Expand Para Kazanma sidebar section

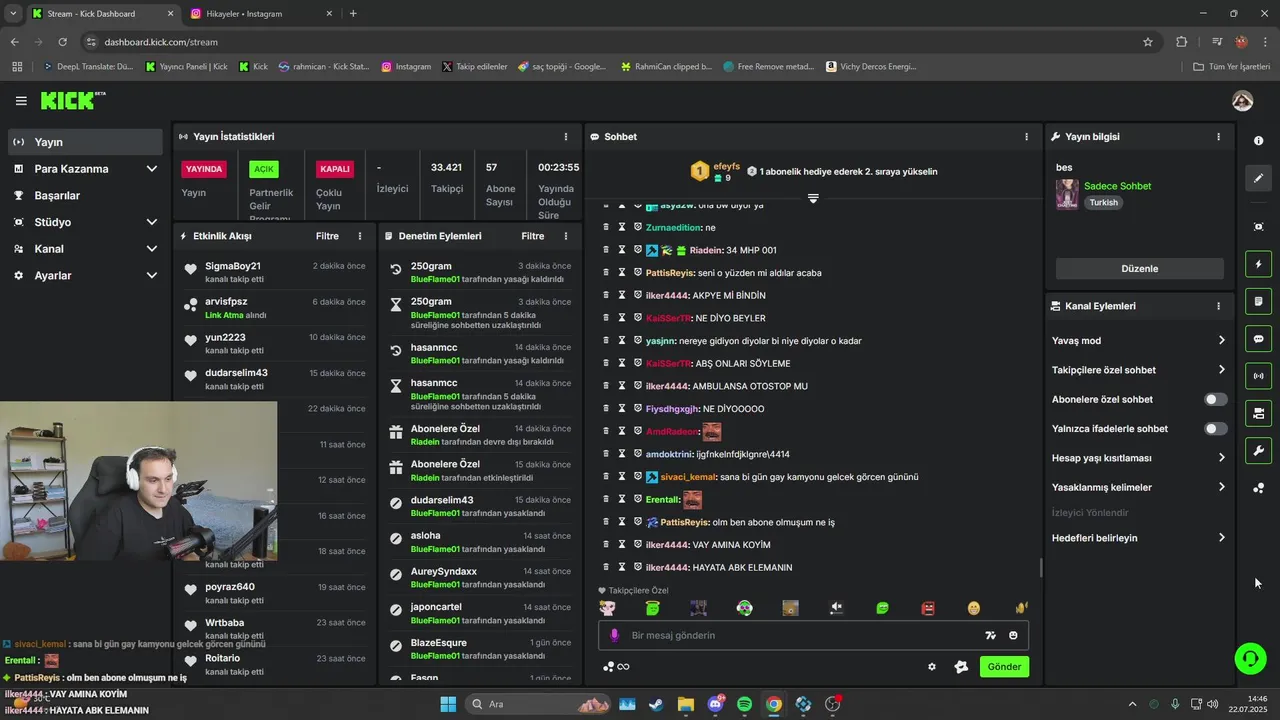(x=85, y=169)
